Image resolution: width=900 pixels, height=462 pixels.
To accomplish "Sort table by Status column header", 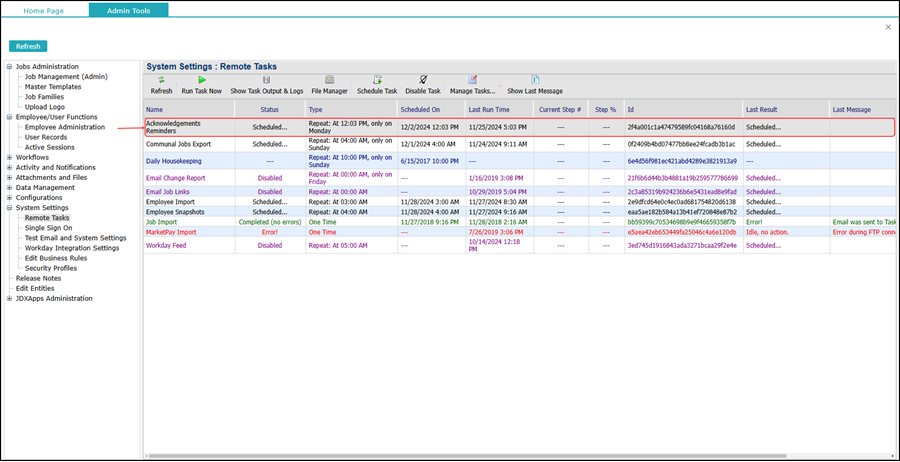I will [x=270, y=109].
